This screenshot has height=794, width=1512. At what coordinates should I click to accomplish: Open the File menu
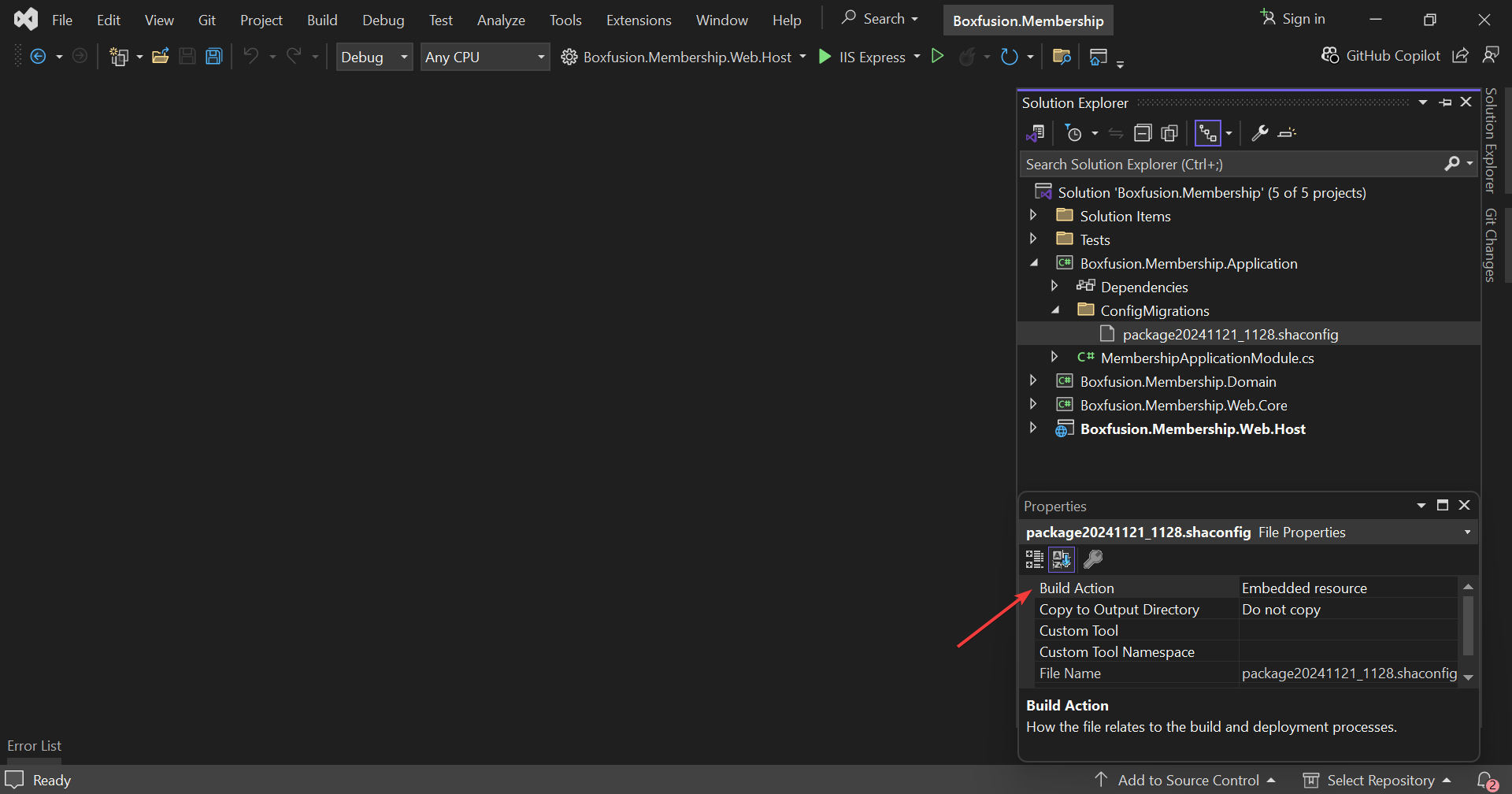coord(62,20)
